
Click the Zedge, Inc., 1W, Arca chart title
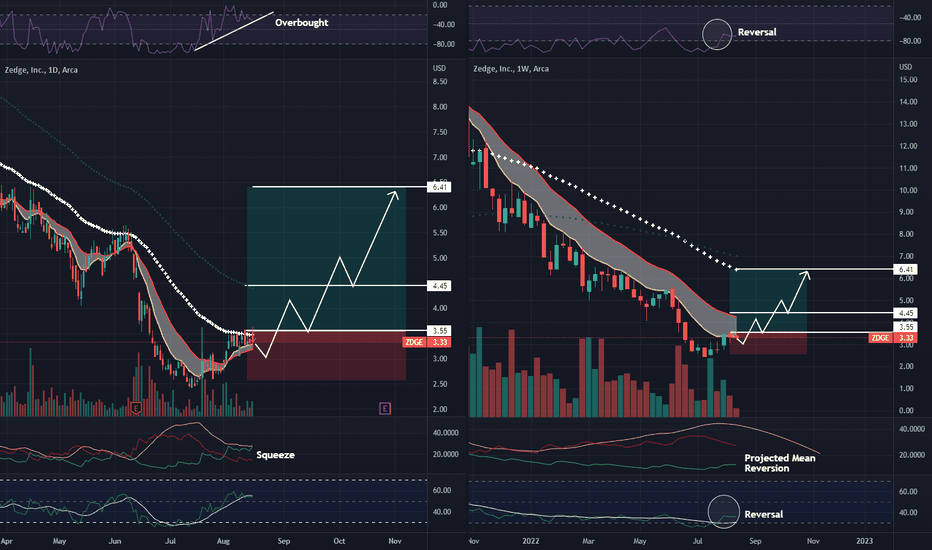(x=511, y=68)
